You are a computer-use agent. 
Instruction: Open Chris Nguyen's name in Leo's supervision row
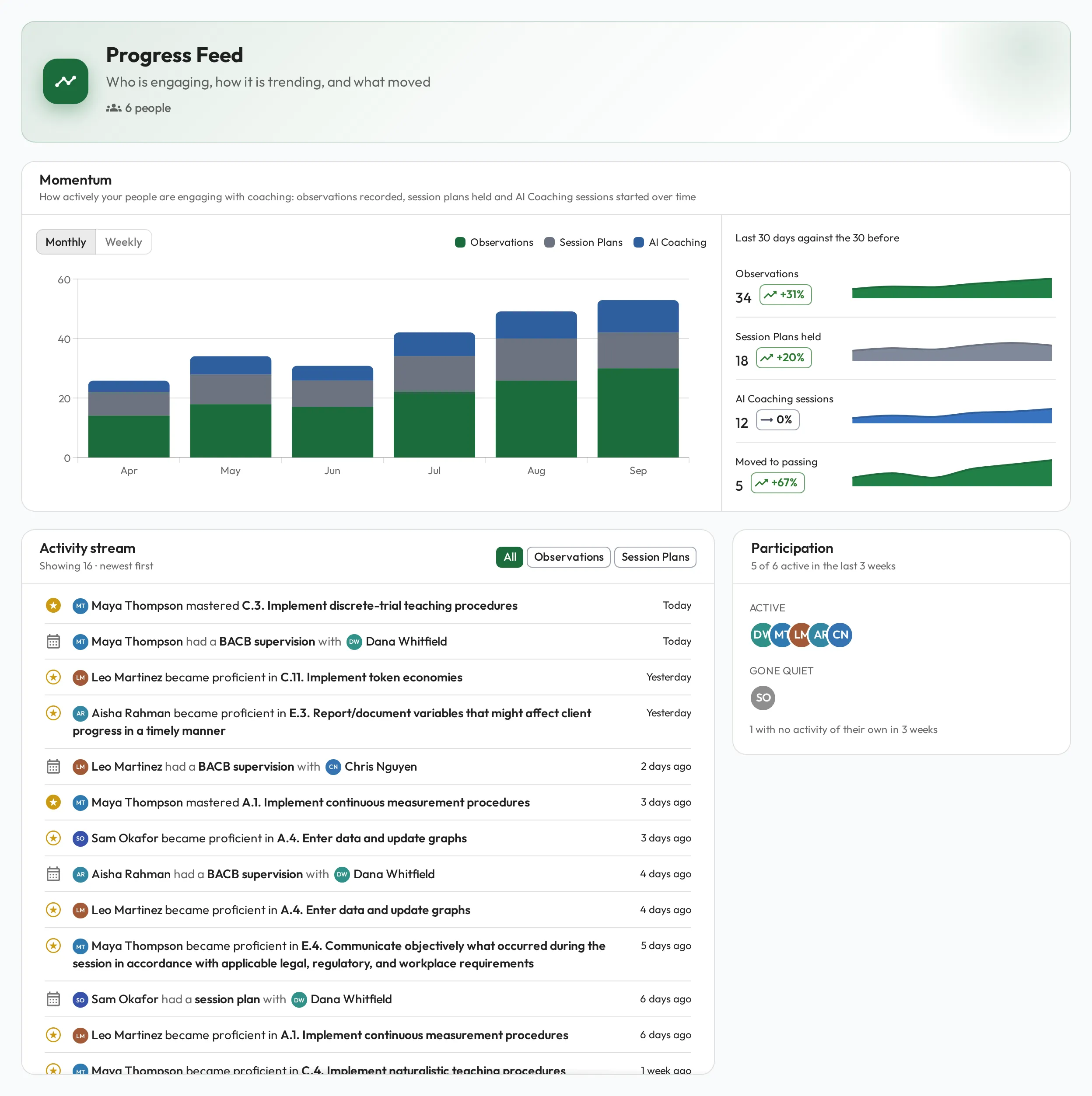(380, 766)
